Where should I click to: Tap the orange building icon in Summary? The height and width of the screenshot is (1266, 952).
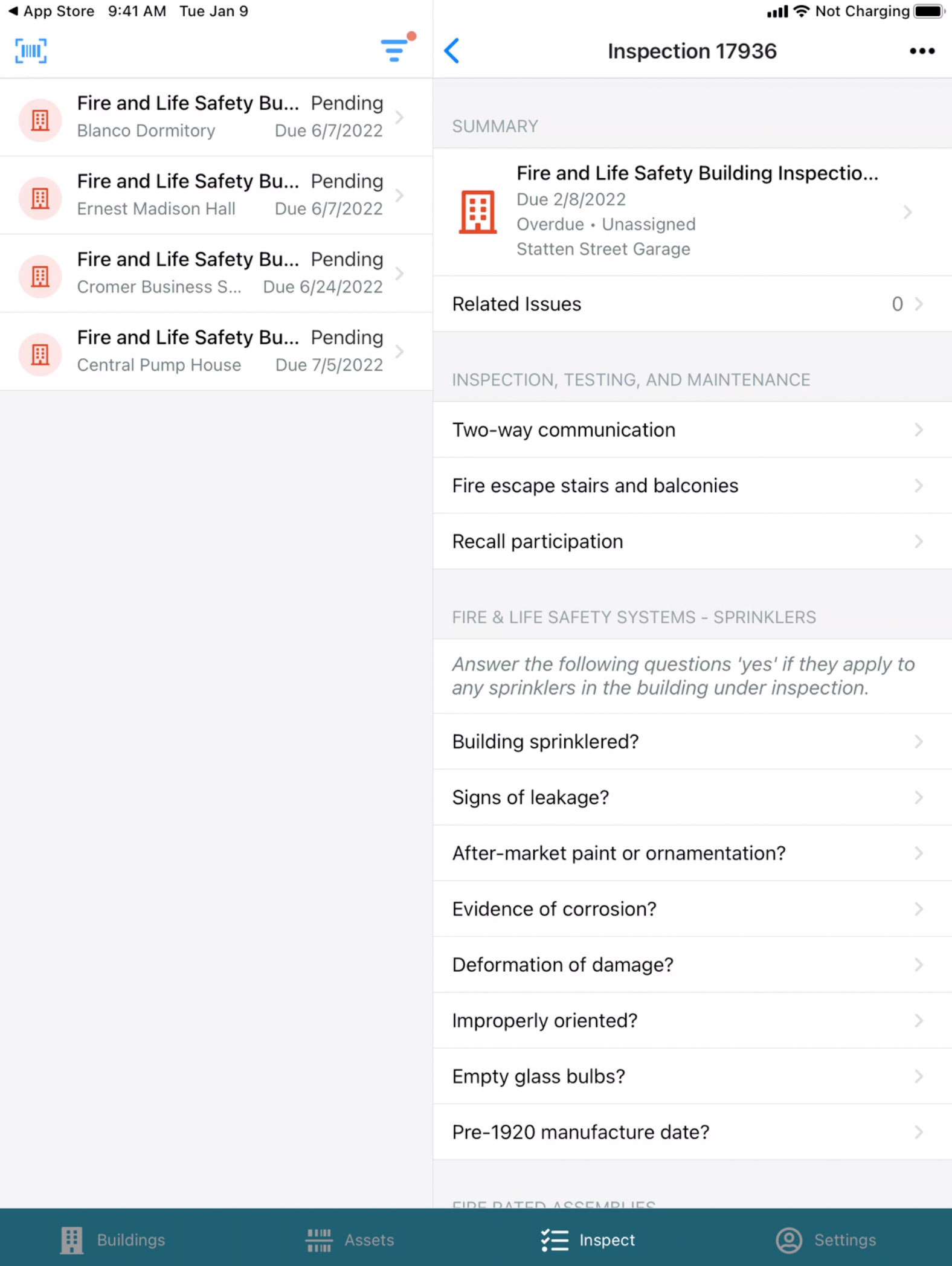[478, 211]
